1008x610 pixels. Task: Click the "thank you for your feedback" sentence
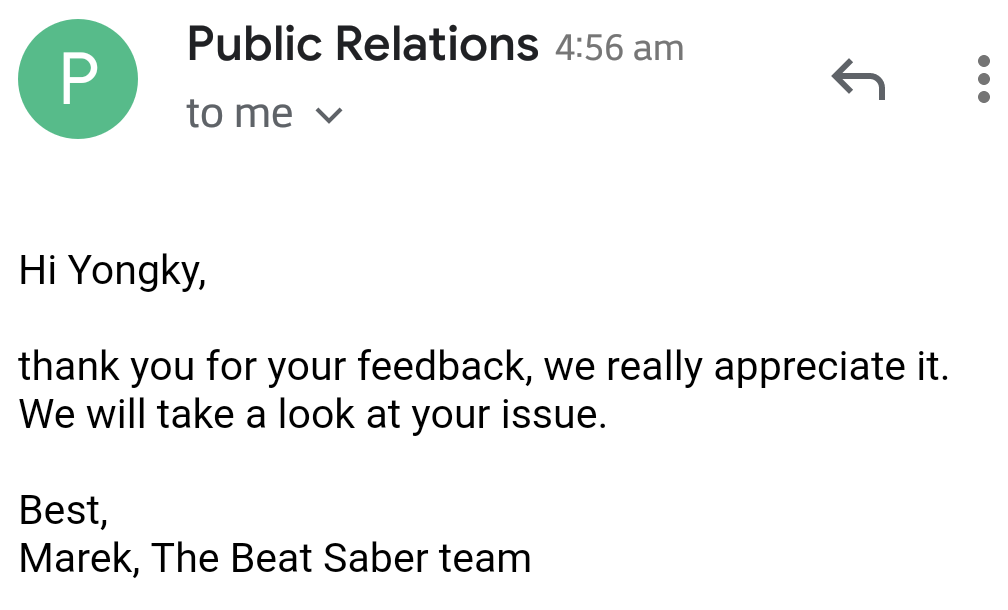[x=483, y=366]
